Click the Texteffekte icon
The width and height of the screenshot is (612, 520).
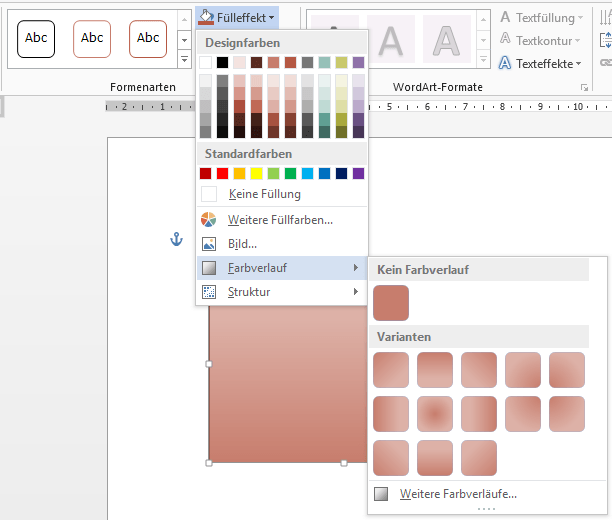click(x=506, y=63)
